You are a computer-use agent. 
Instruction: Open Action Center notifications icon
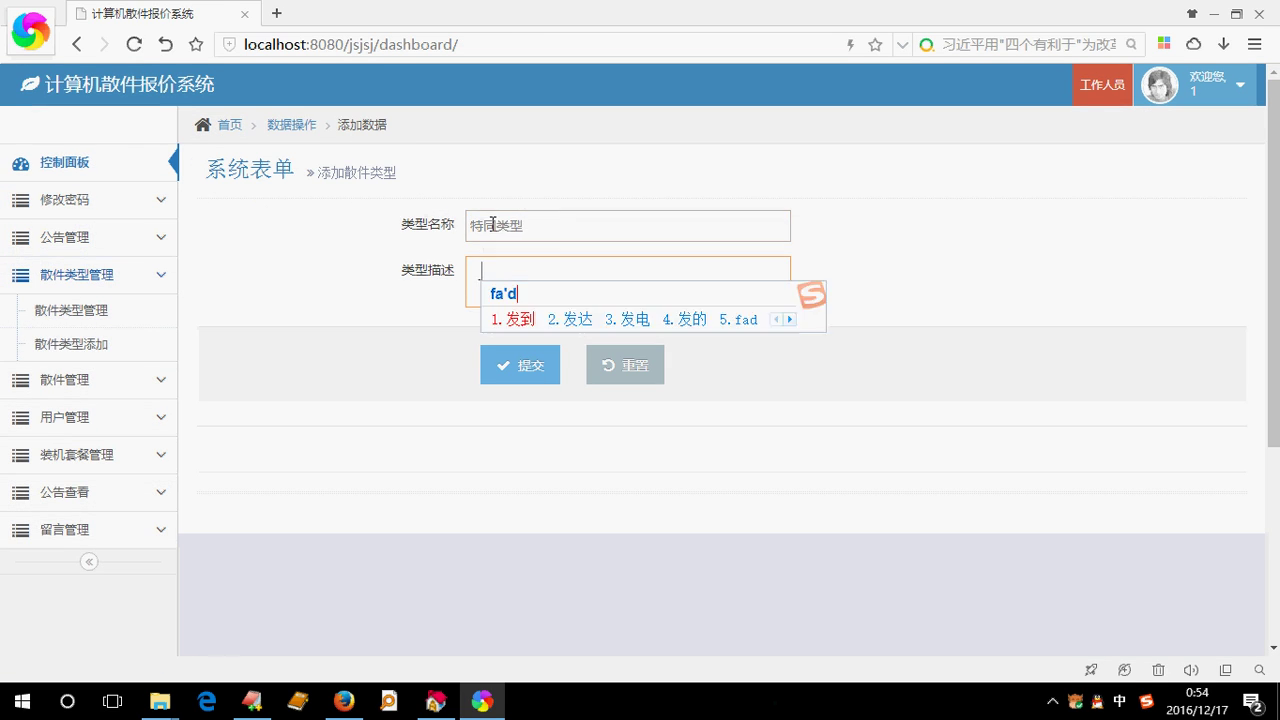pos(1252,701)
